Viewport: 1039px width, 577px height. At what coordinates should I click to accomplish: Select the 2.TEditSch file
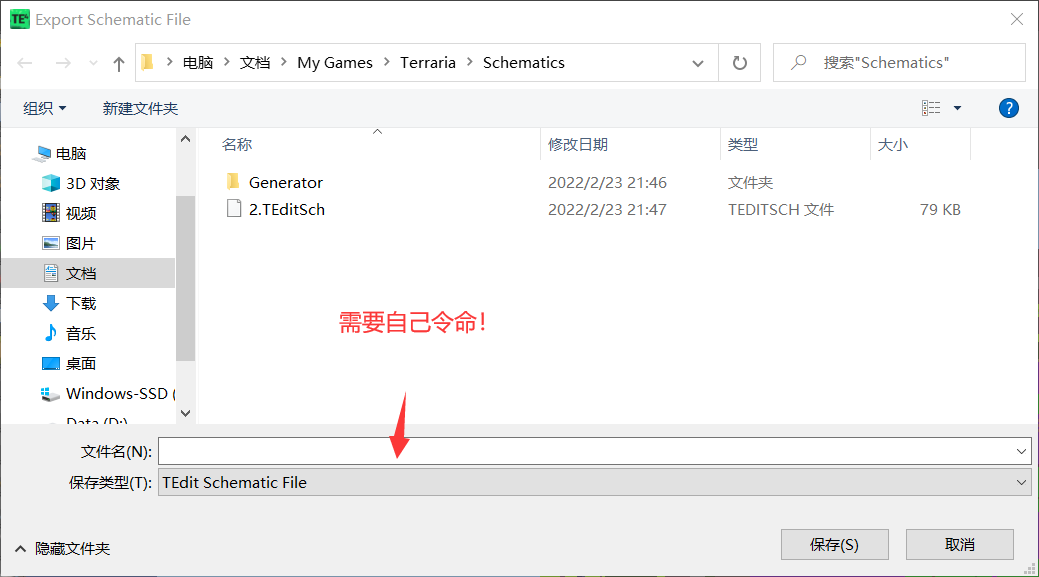(286, 209)
